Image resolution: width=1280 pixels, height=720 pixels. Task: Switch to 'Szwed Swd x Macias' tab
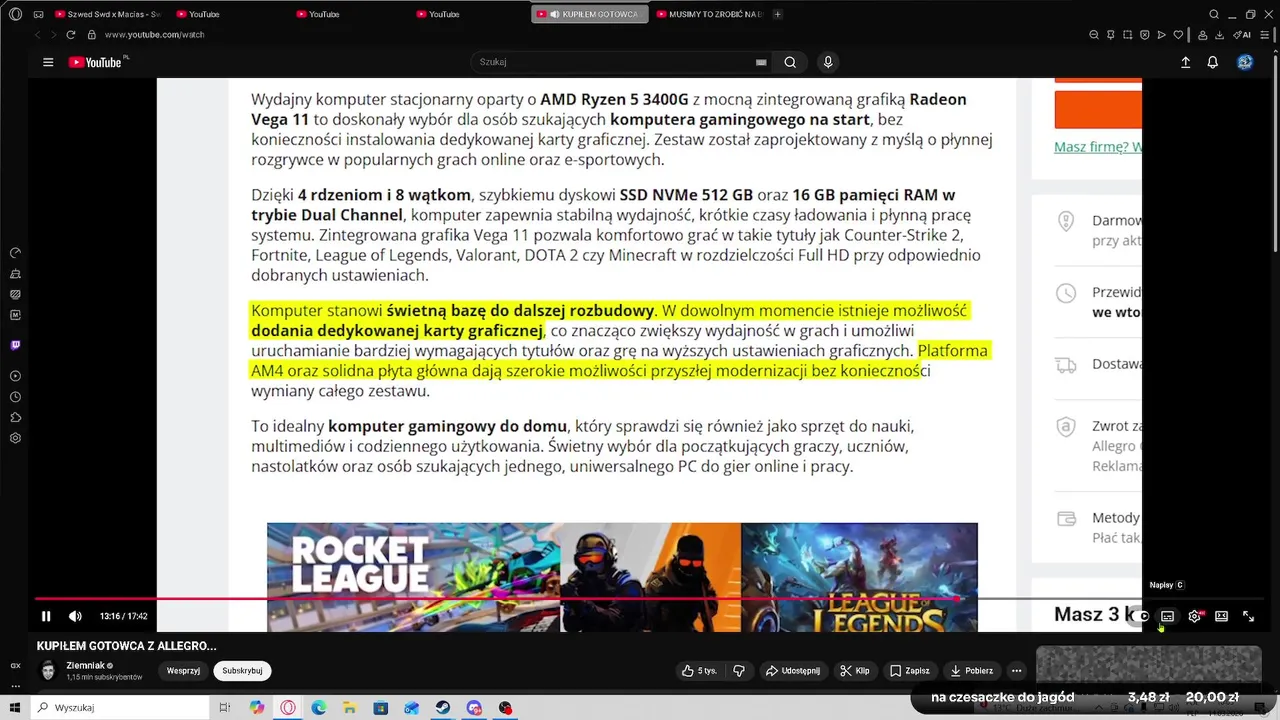coord(108,14)
